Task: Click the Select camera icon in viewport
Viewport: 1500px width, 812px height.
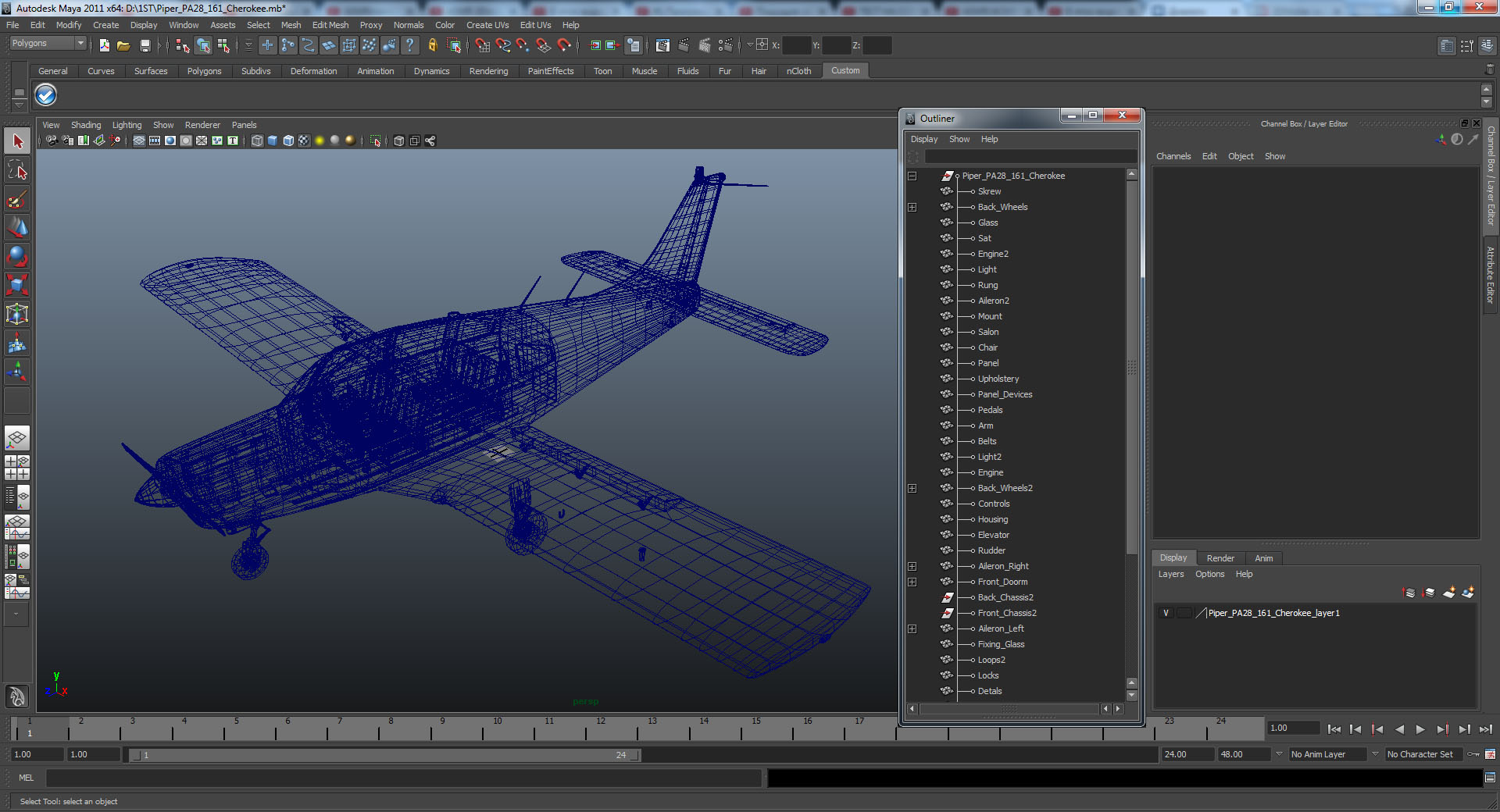Action: click(52, 141)
